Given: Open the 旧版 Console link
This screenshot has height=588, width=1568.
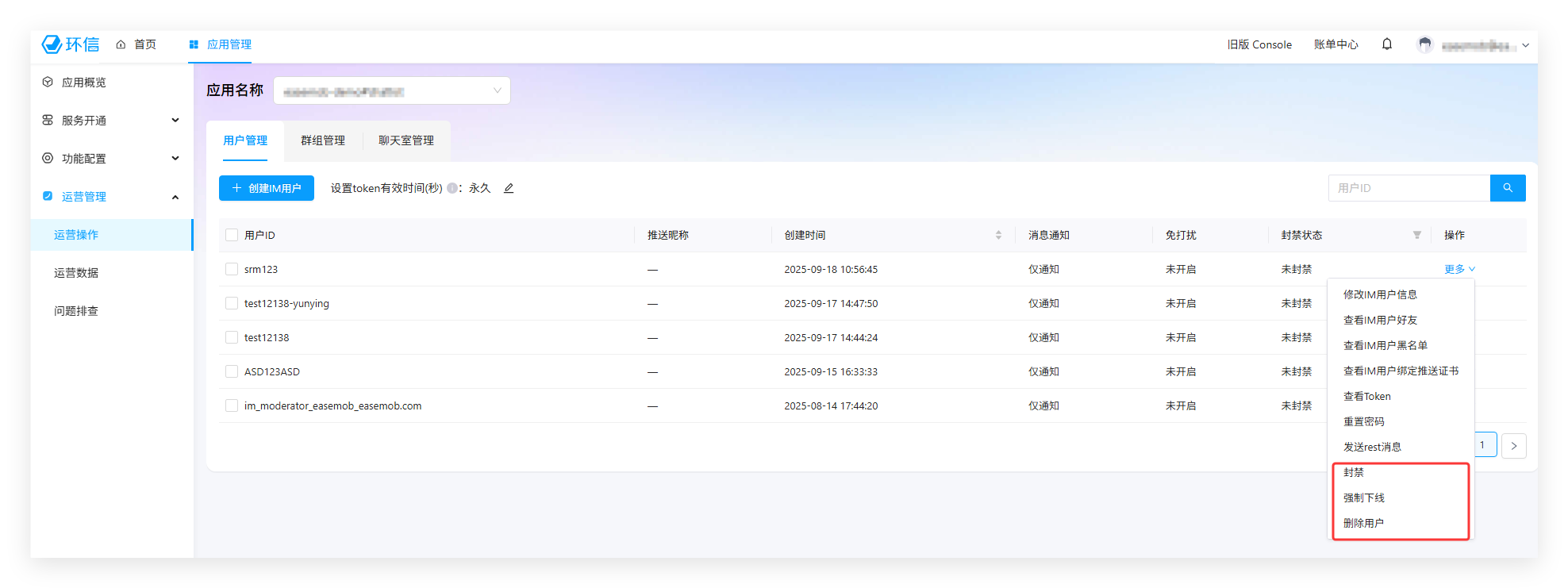Looking at the screenshot, I should click(x=1259, y=44).
